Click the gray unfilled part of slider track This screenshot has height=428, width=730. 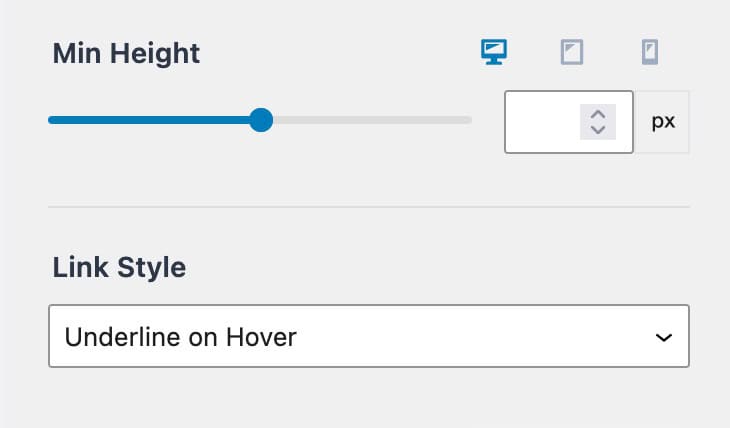coord(370,121)
